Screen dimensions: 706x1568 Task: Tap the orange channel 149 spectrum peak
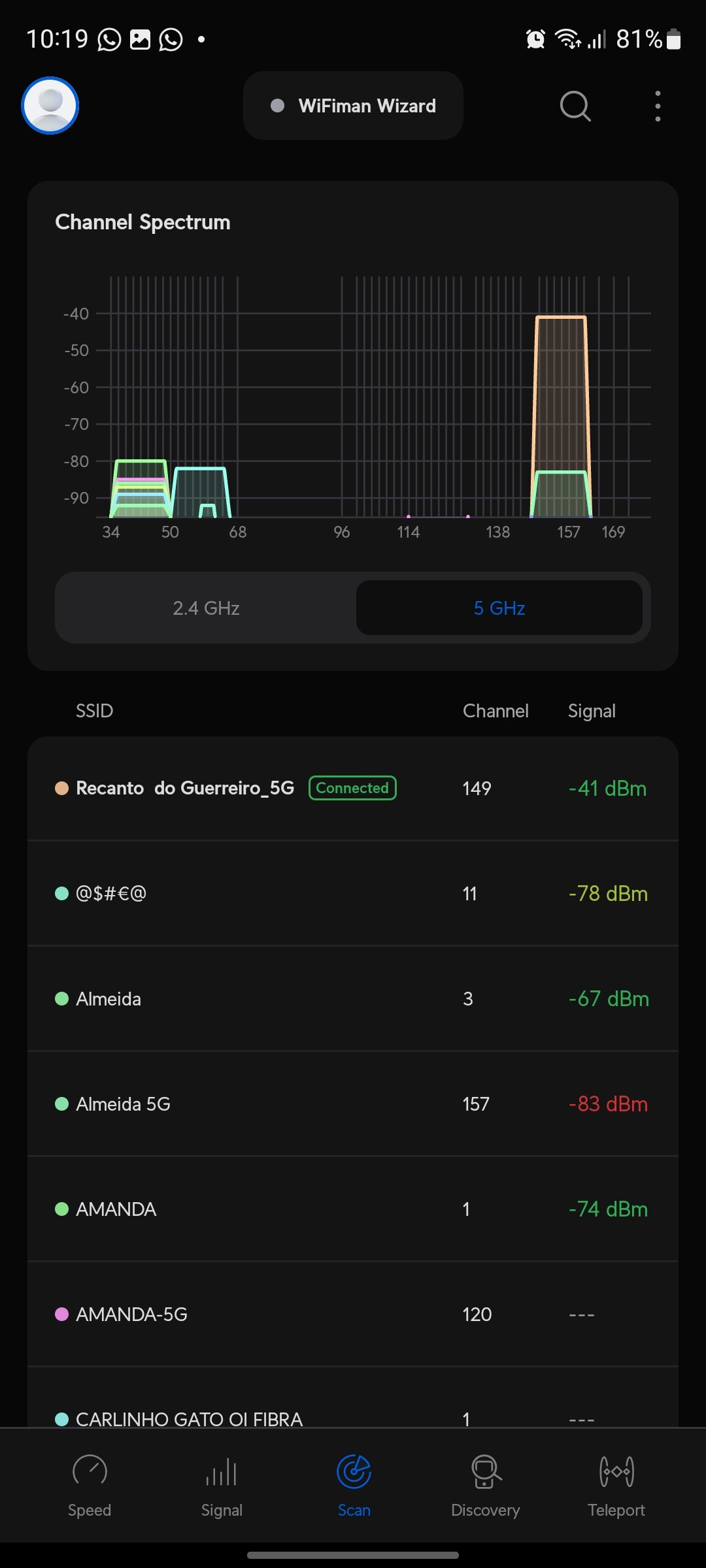click(561, 392)
